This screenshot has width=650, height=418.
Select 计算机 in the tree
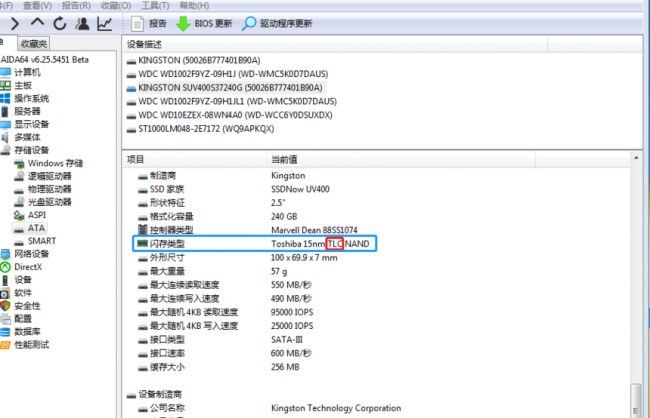[20, 73]
